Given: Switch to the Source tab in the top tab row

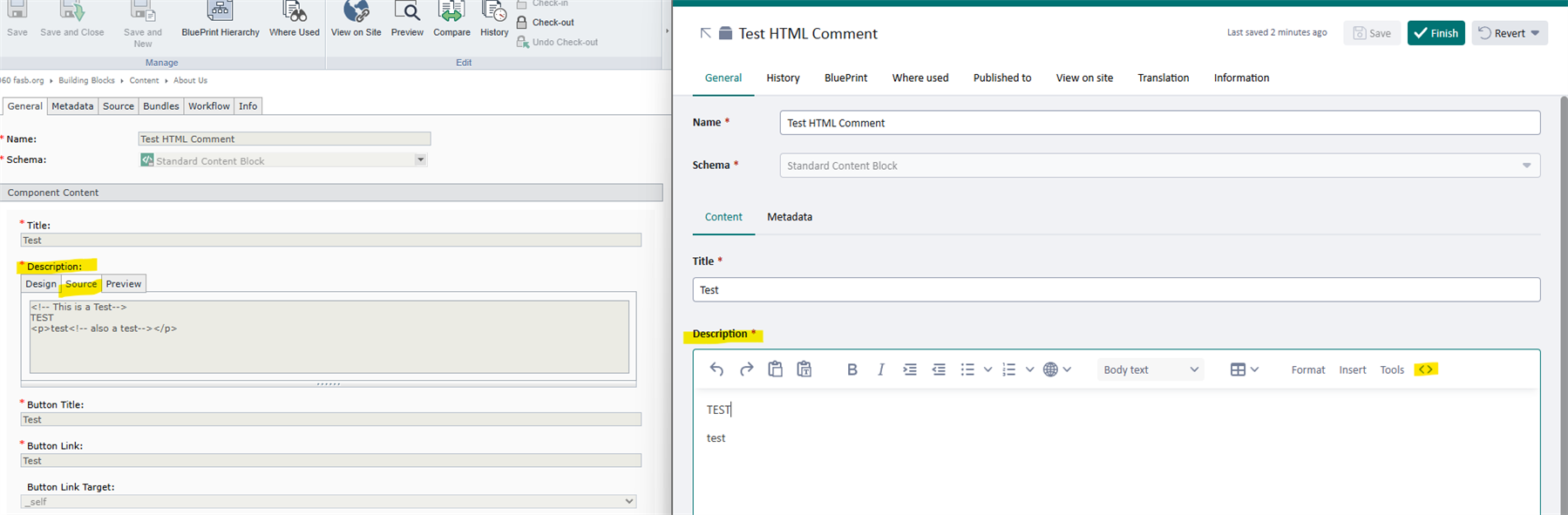Looking at the screenshot, I should pyautogui.click(x=119, y=106).
